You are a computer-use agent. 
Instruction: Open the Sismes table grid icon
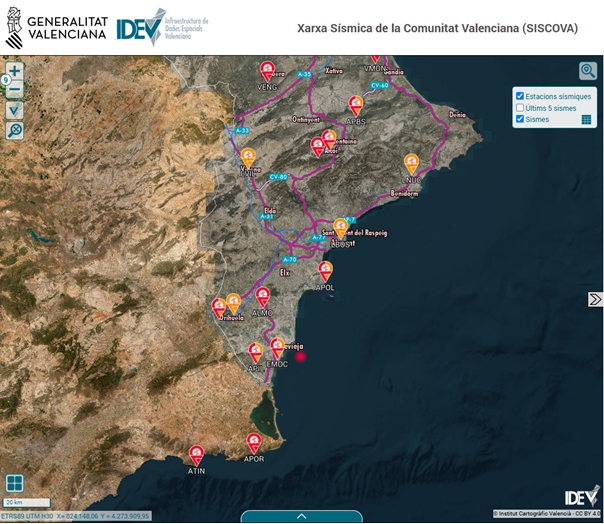click(x=587, y=120)
